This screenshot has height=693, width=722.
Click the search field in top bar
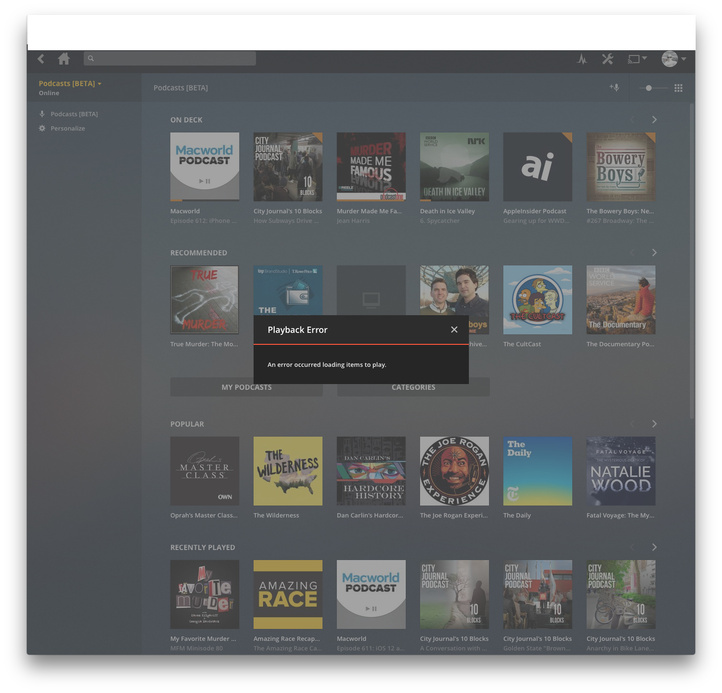[169, 58]
